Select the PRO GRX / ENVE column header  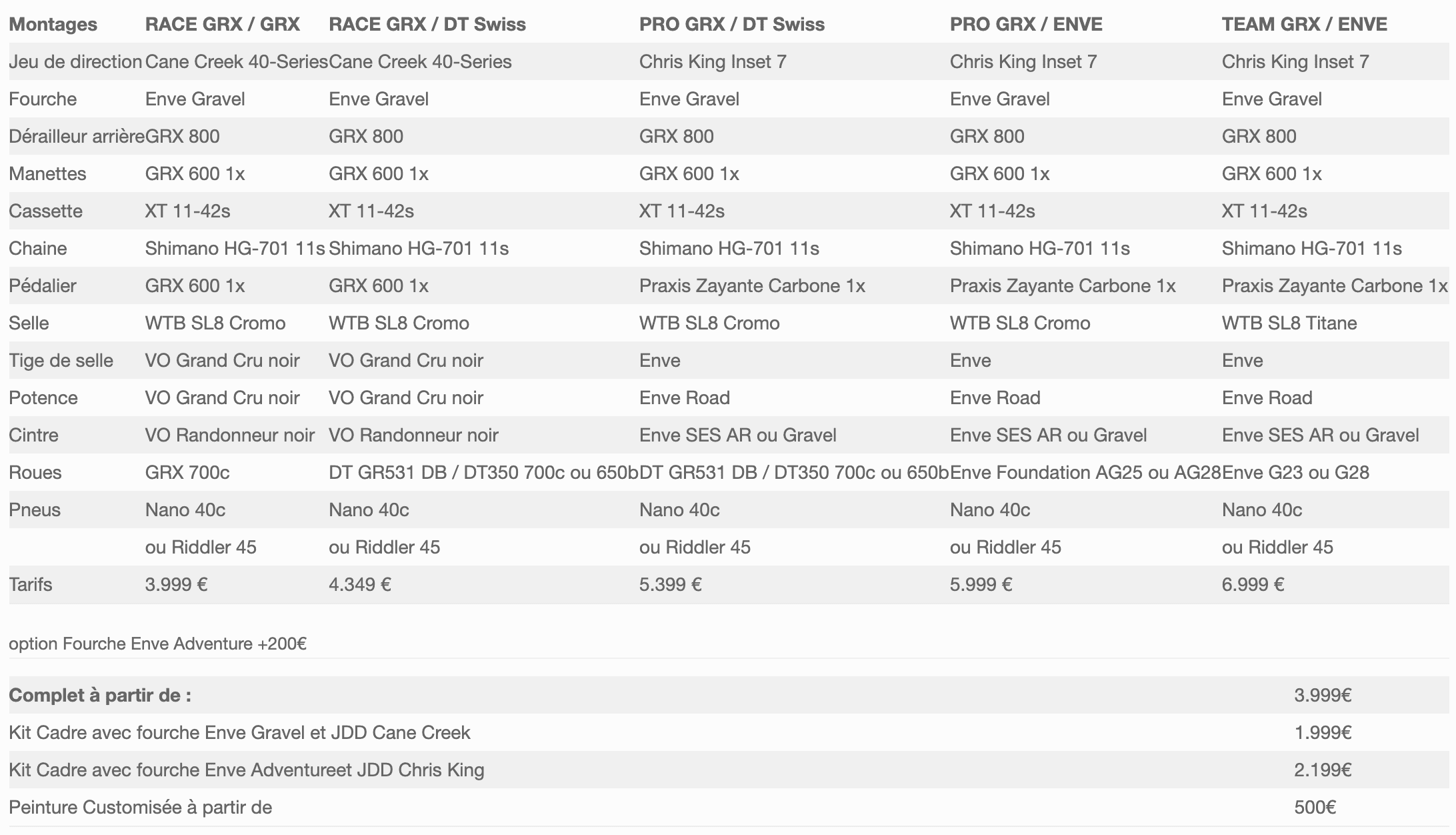(1025, 25)
